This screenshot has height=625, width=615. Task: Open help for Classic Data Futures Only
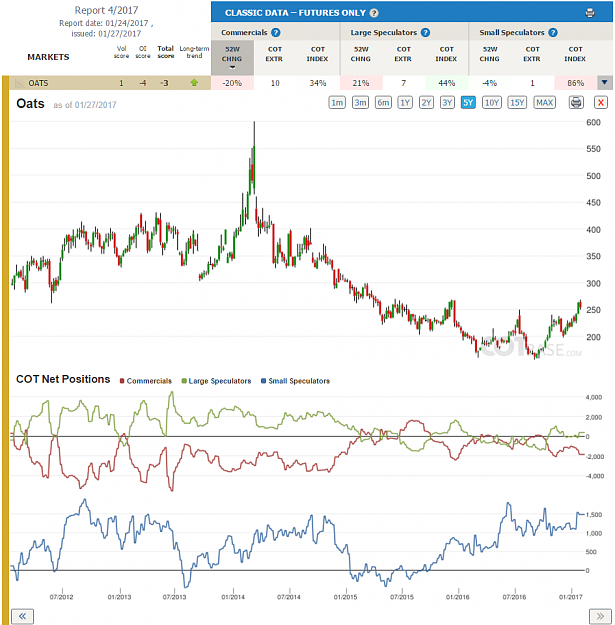pos(374,13)
